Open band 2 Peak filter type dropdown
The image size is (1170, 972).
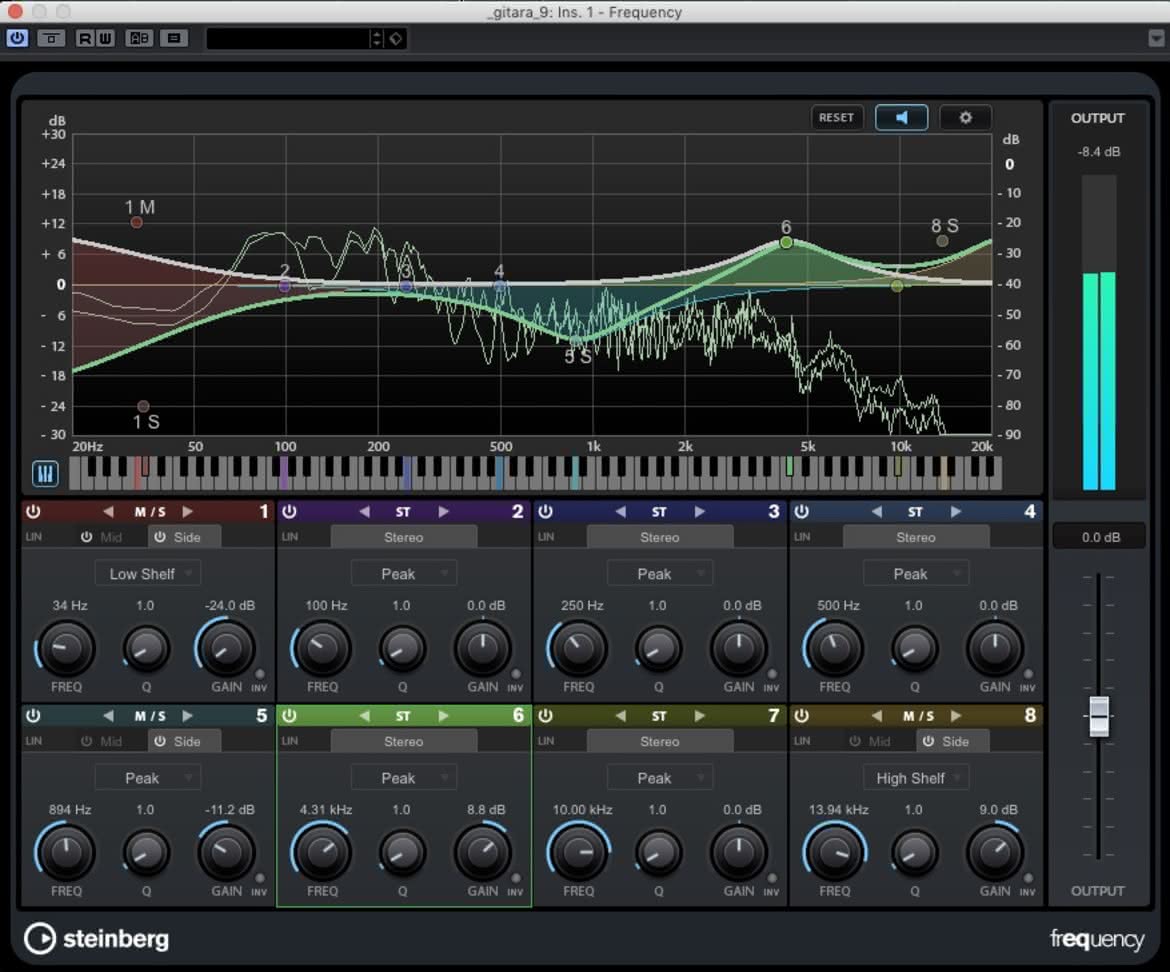pyautogui.click(x=404, y=574)
